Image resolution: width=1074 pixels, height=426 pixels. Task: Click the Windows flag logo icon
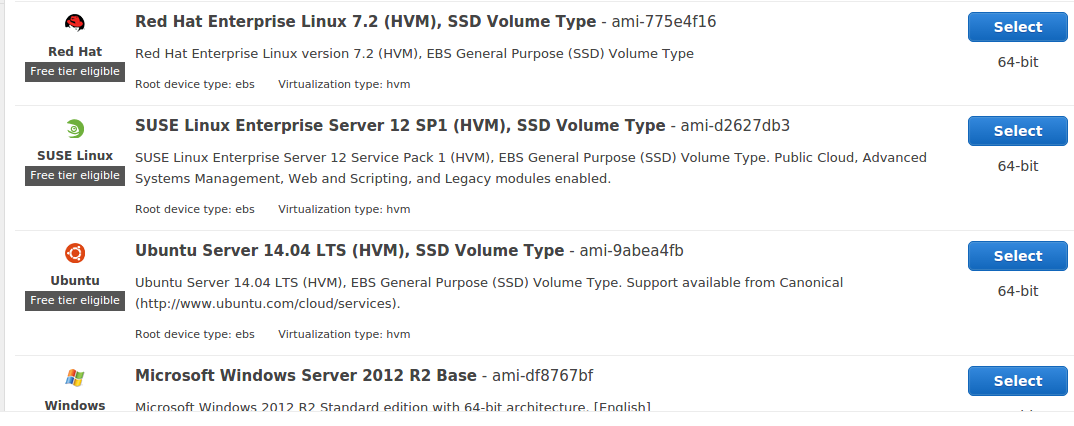pyautogui.click(x=75, y=377)
